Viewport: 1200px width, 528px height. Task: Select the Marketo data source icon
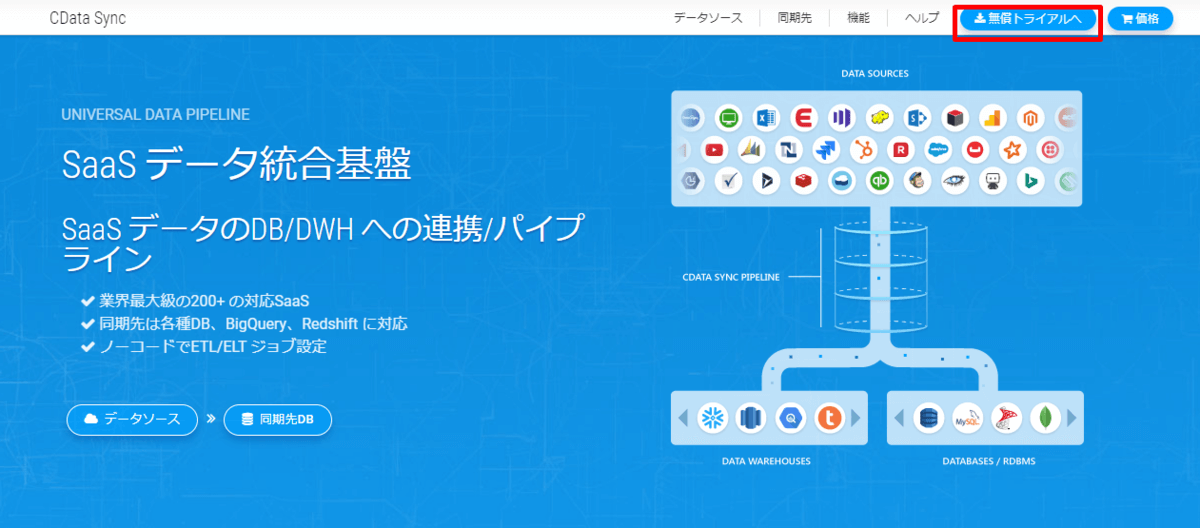(x=842, y=118)
